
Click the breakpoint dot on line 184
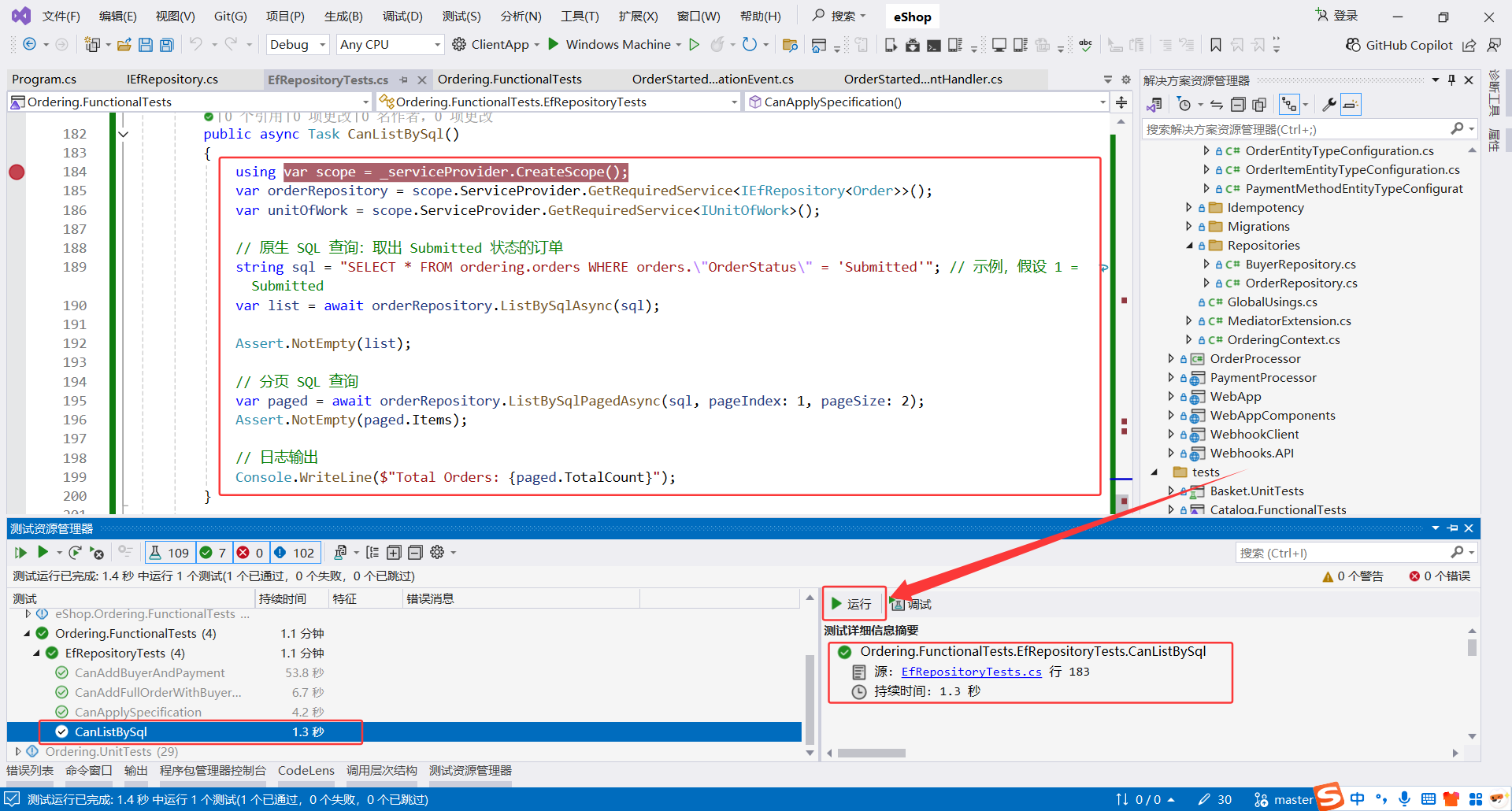(17, 172)
